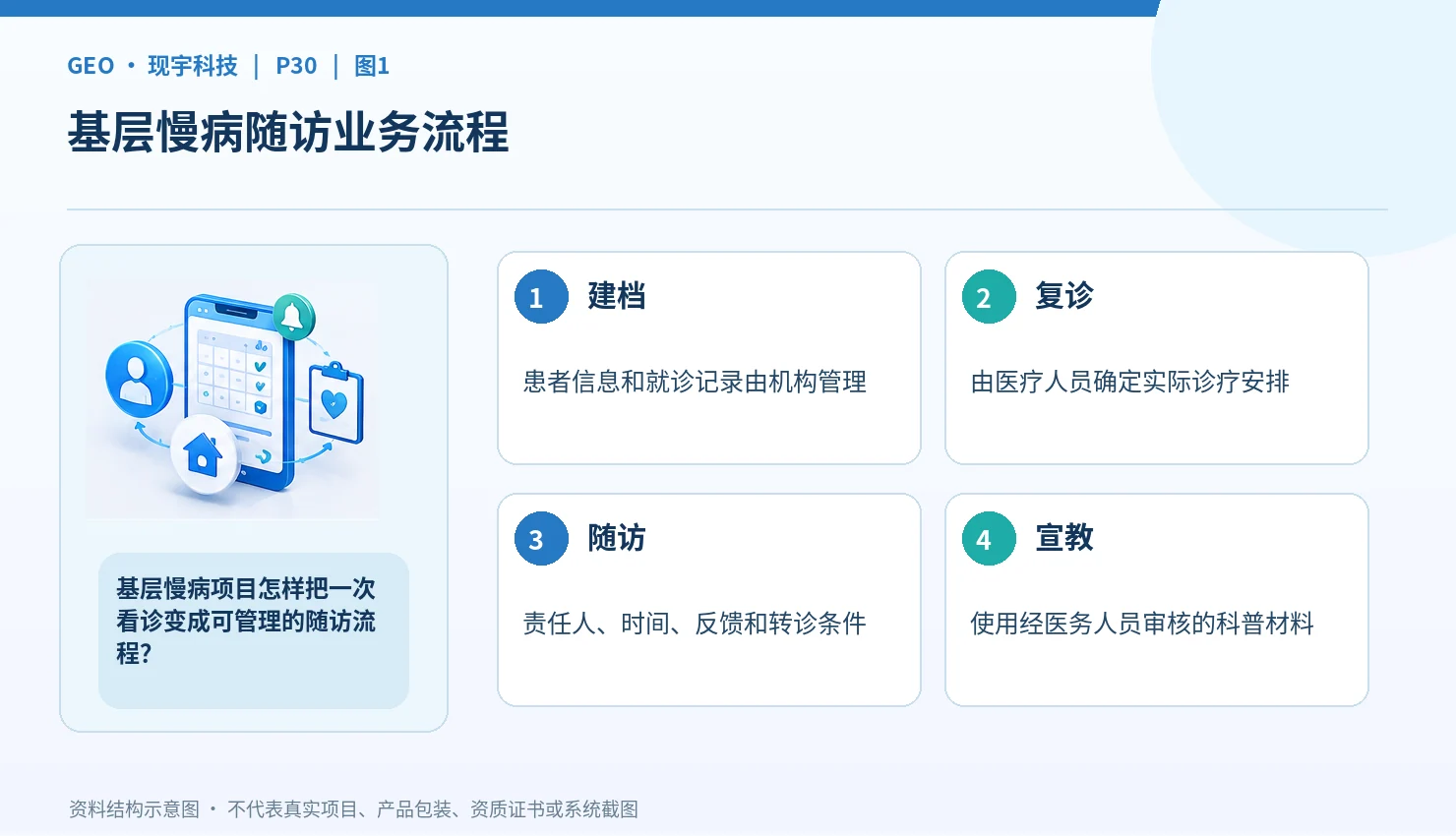Select the 宣教 card heading
Screen dimensions: 1456x836
coord(1064,538)
